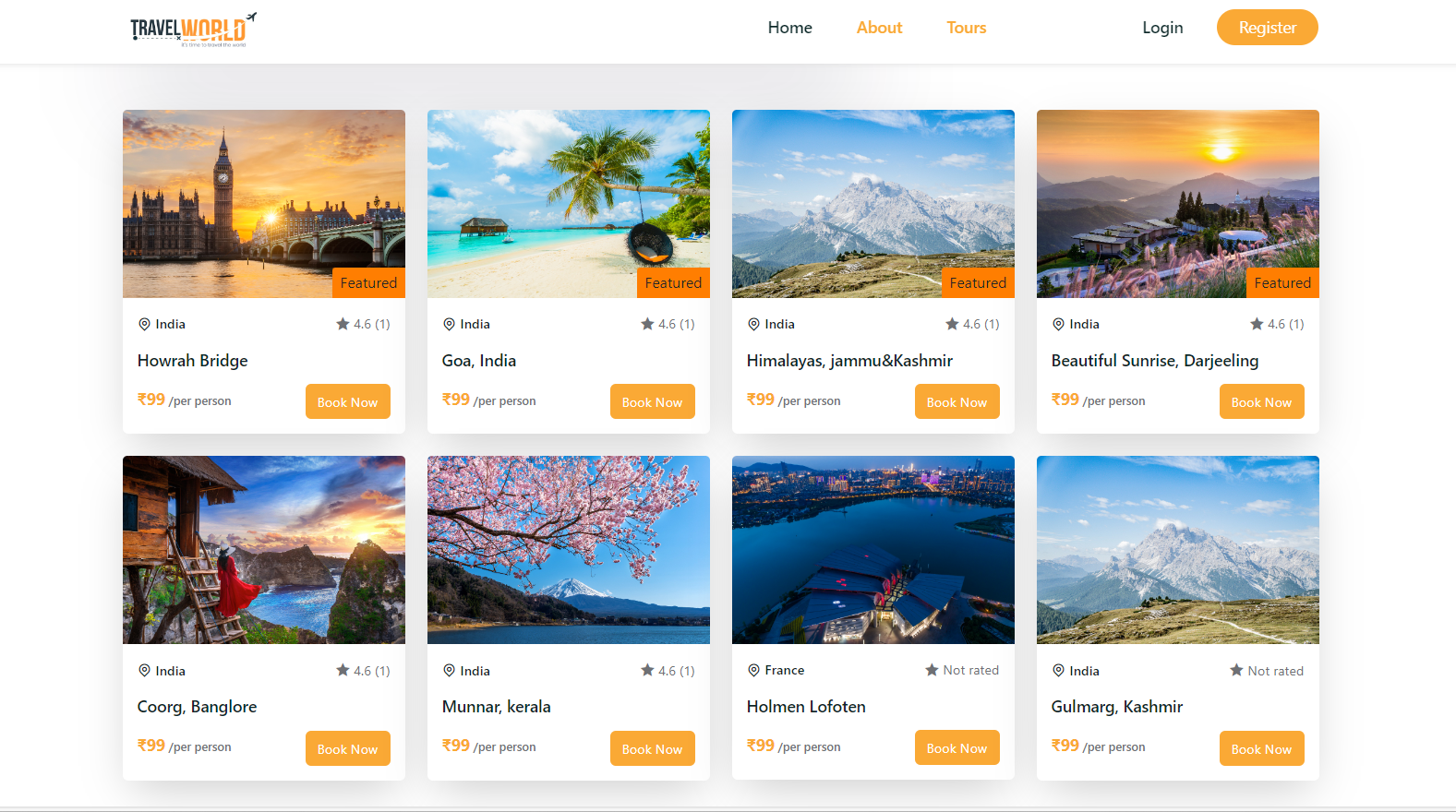Click star rating icon on Coorg, Banglore card
Image resolution: width=1456 pixels, height=812 pixels.
tap(343, 671)
